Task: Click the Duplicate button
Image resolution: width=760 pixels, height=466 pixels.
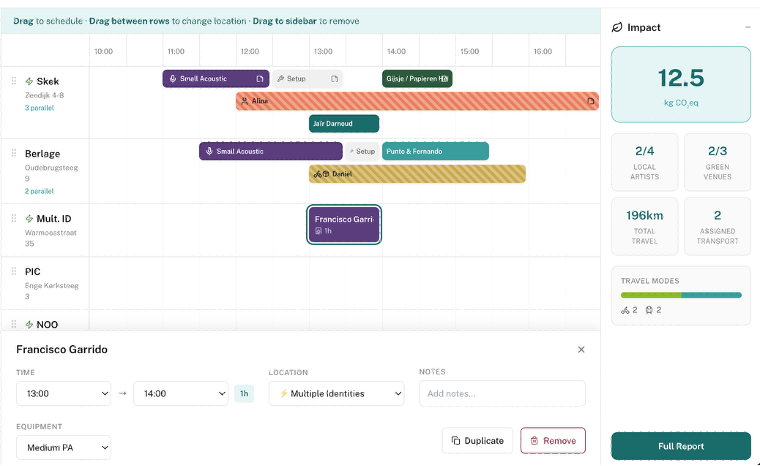Action: [x=477, y=441]
